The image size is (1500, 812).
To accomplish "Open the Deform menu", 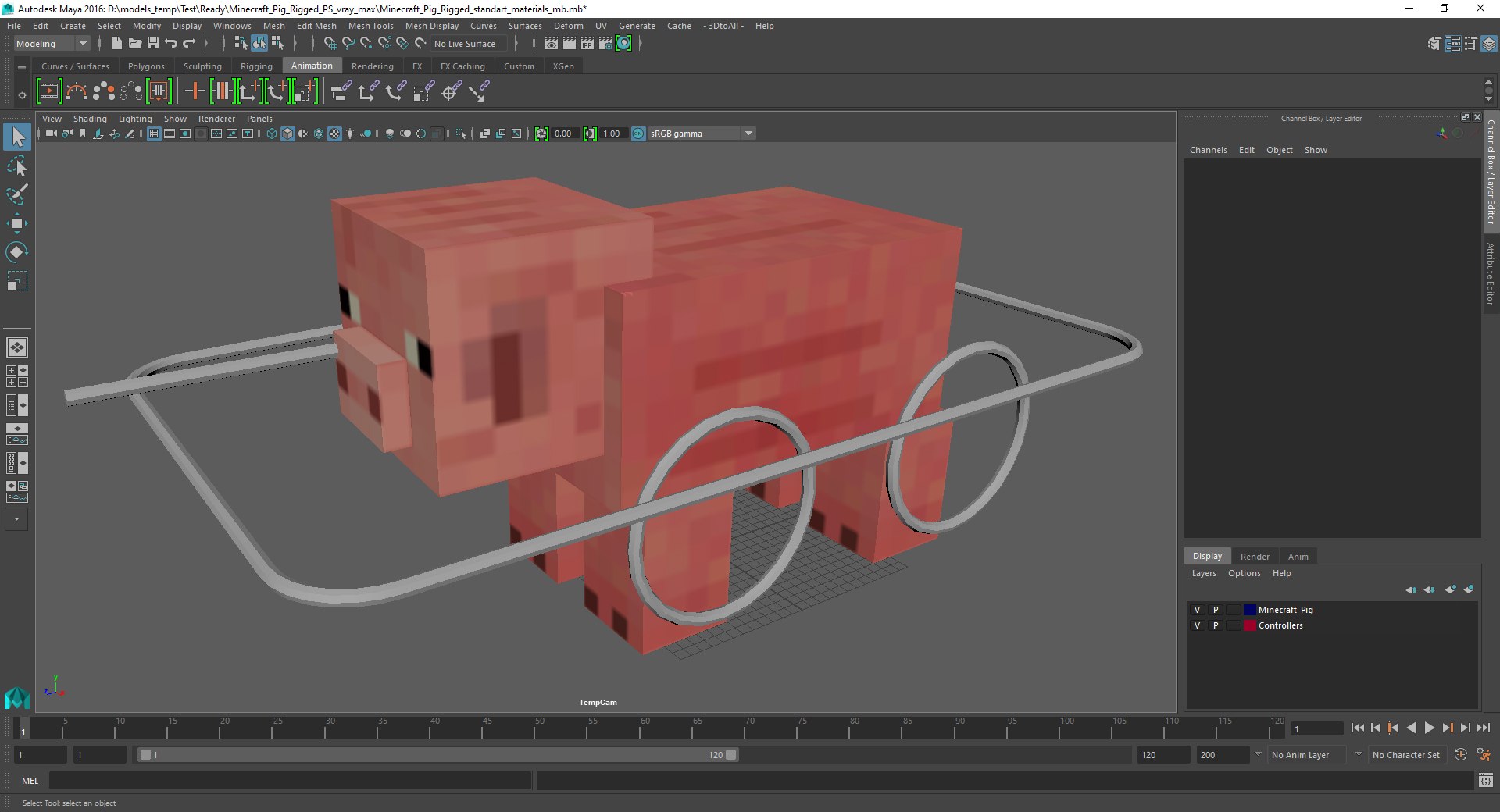I will (568, 26).
